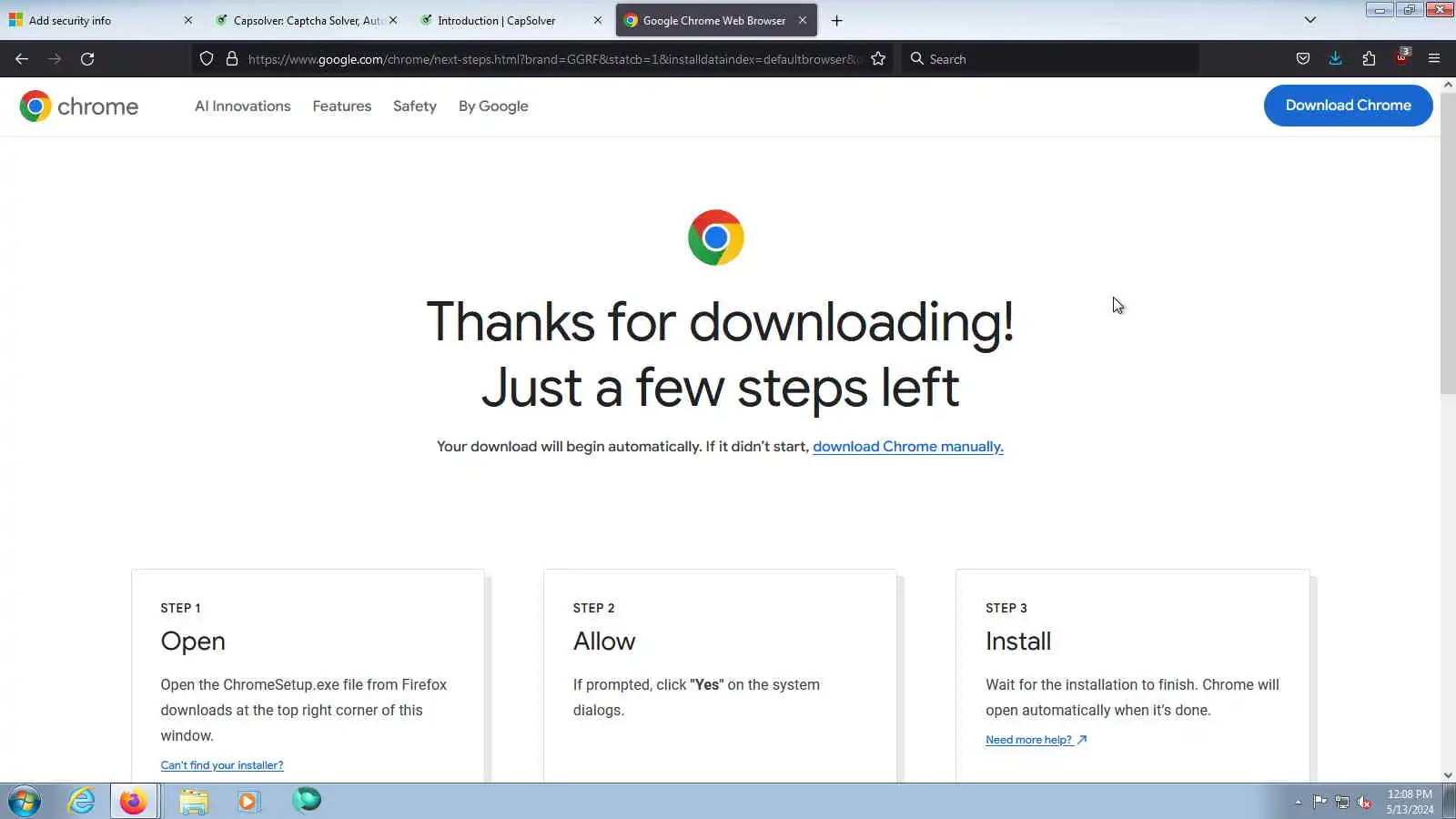1456x819 pixels.
Task: Open the Firefox downloads panel
Action: pyautogui.click(x=1336, y=59)
